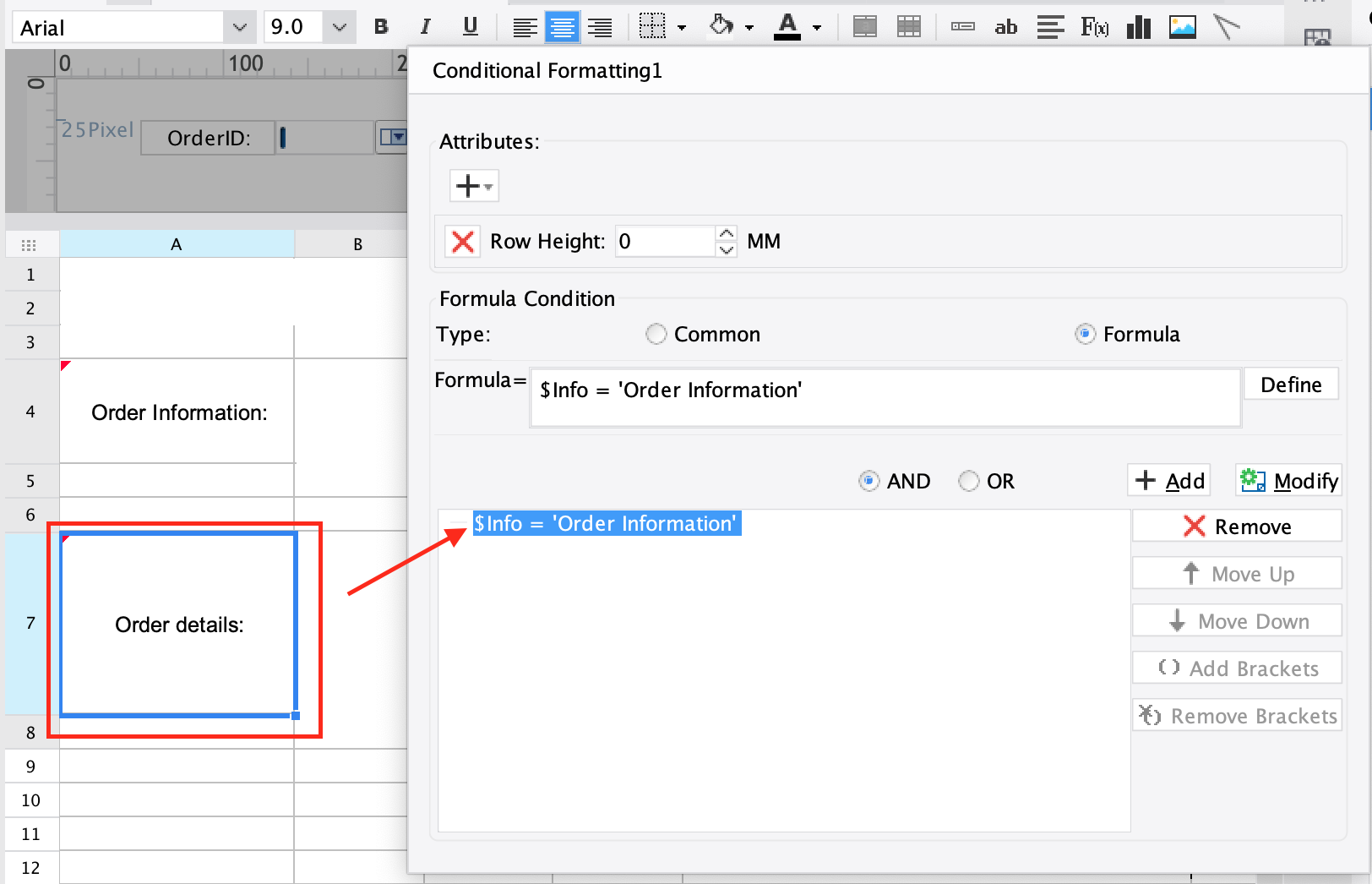Decrease Row Height value

pos(727,249)
